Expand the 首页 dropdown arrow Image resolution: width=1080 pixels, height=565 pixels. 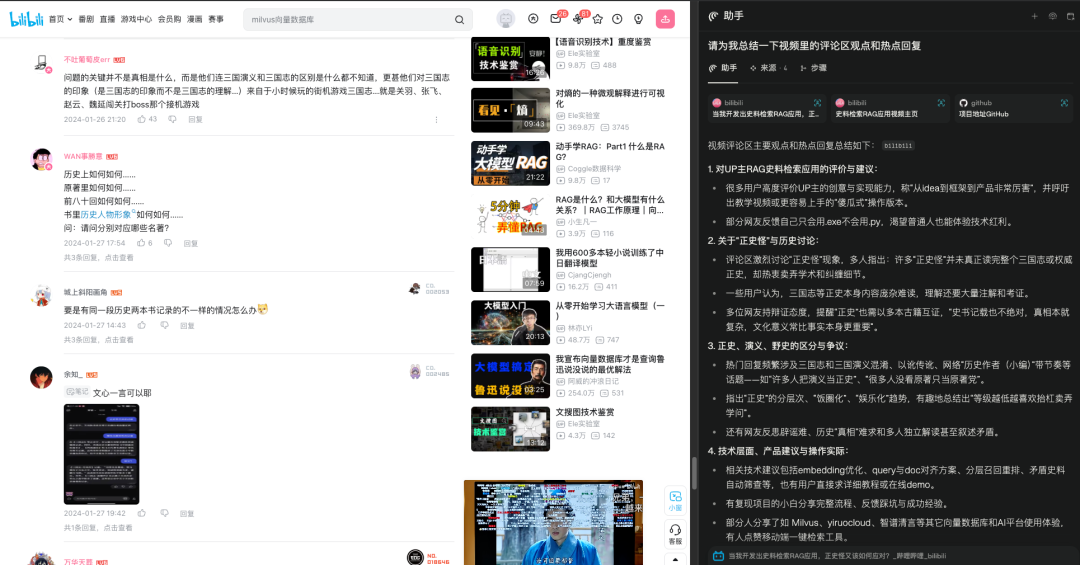coord(70,19)
